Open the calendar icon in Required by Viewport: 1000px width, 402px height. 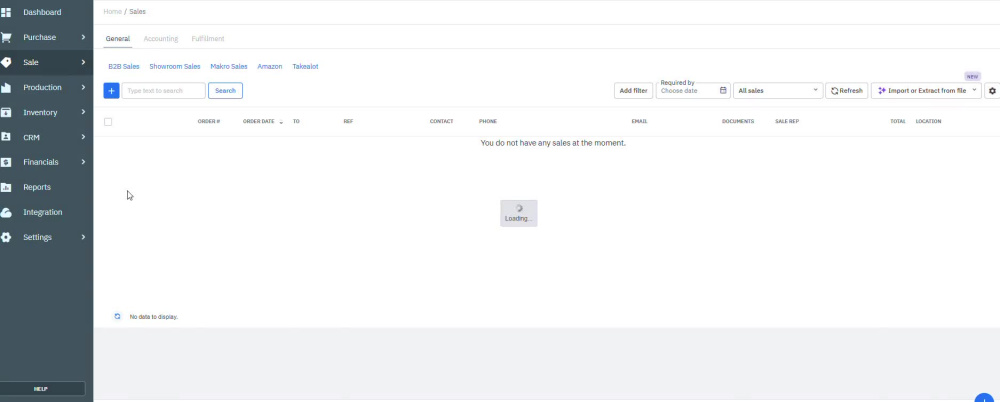click(723, 91)
